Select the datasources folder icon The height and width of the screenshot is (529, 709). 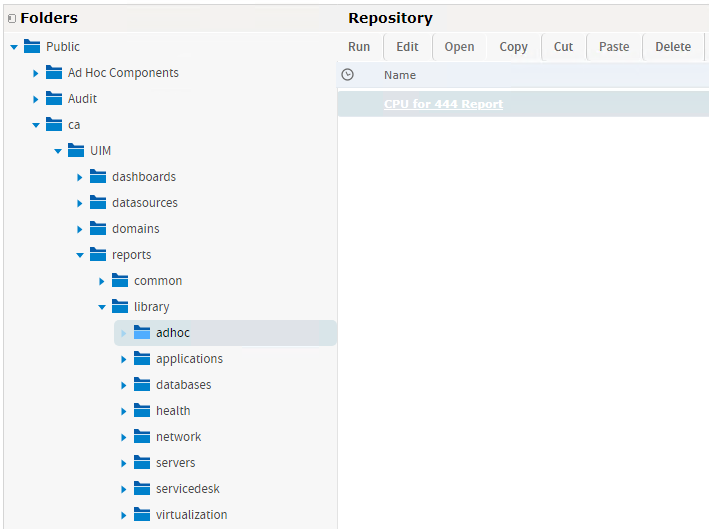coord(98,203)
